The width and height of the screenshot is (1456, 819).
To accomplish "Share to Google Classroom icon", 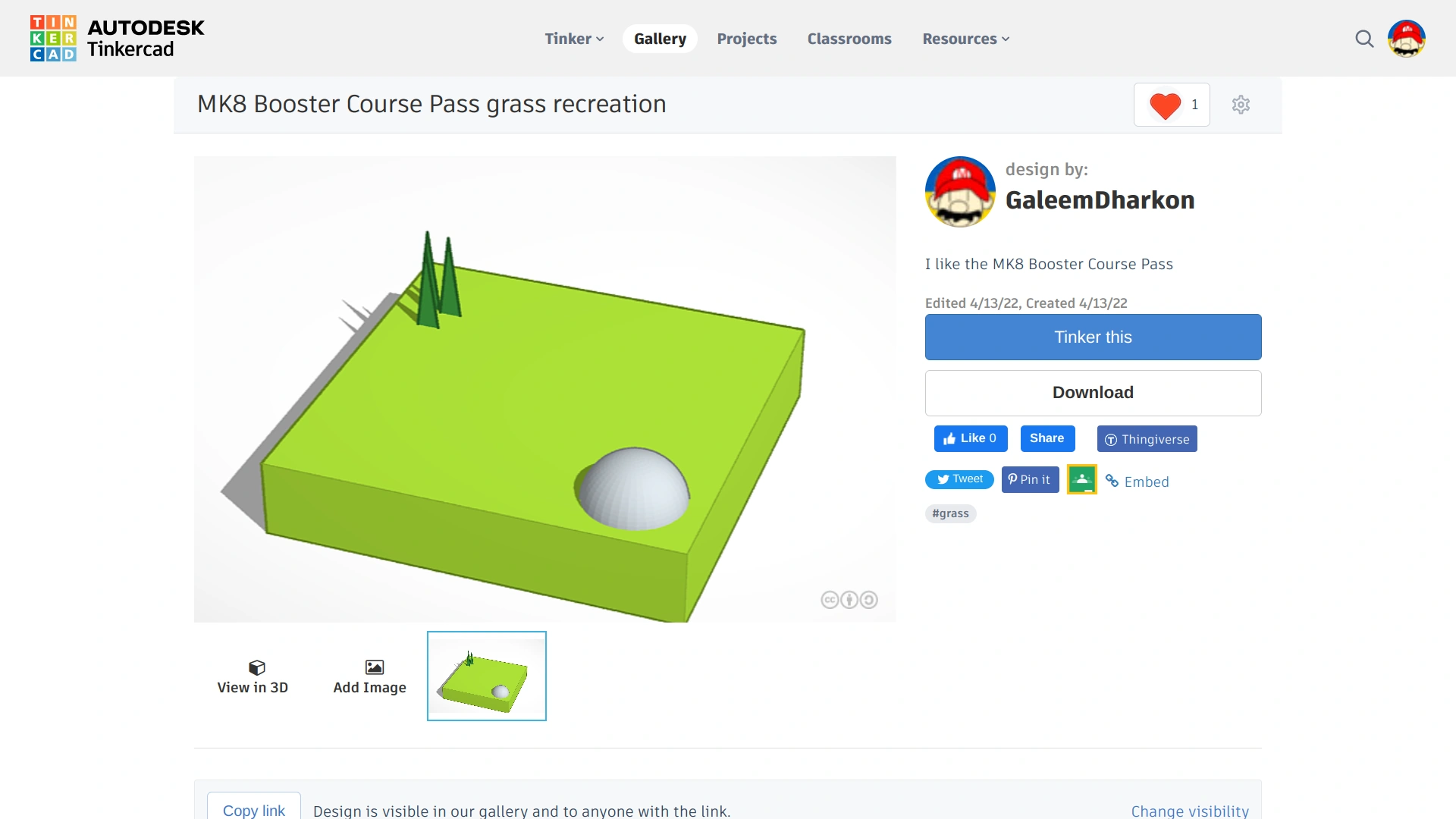I will coord(1082,479).
